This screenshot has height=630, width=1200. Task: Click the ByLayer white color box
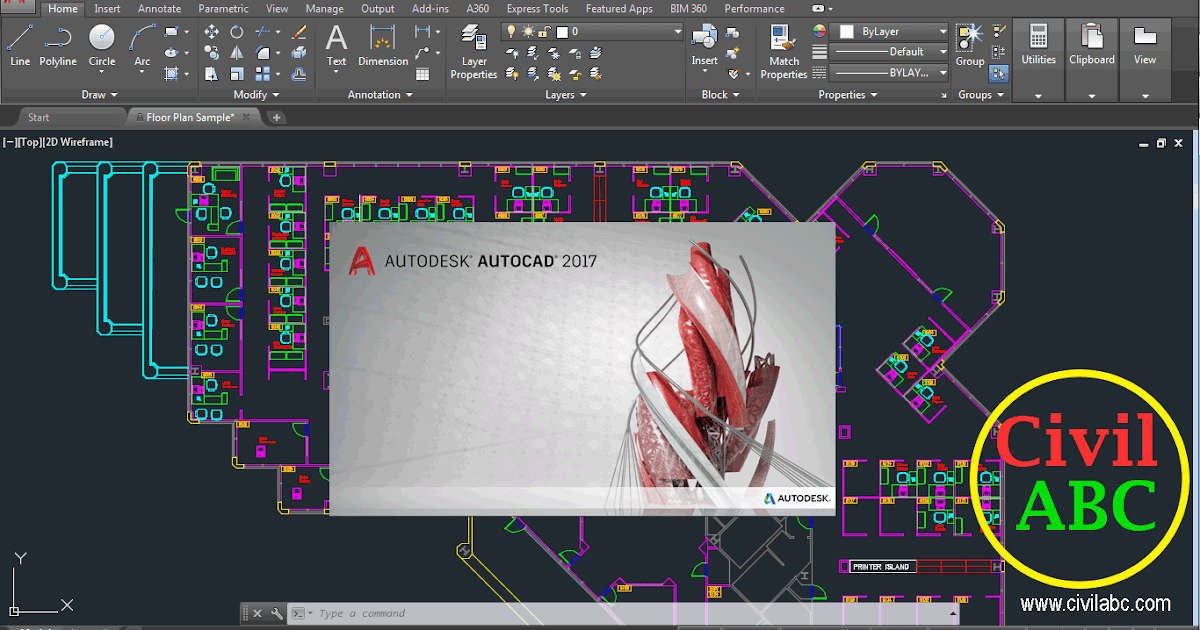click(x=847, y=32)
